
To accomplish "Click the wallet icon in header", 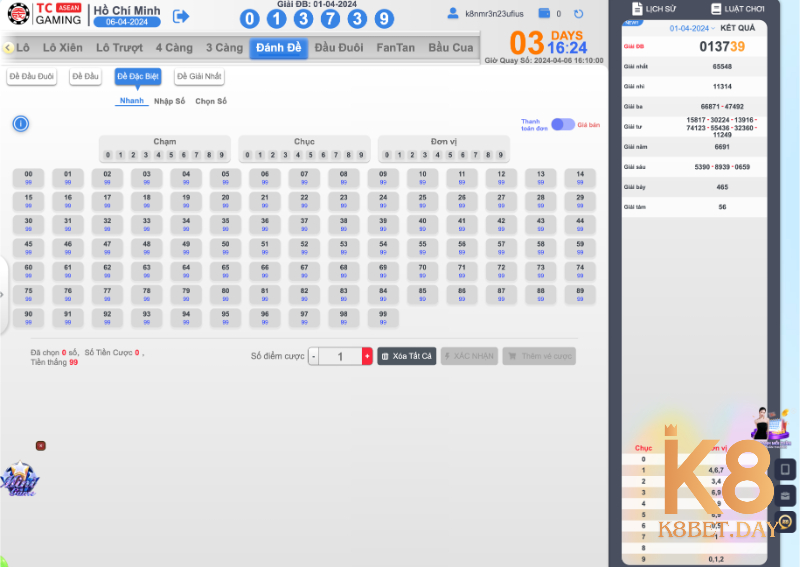I will click(544, 14).
